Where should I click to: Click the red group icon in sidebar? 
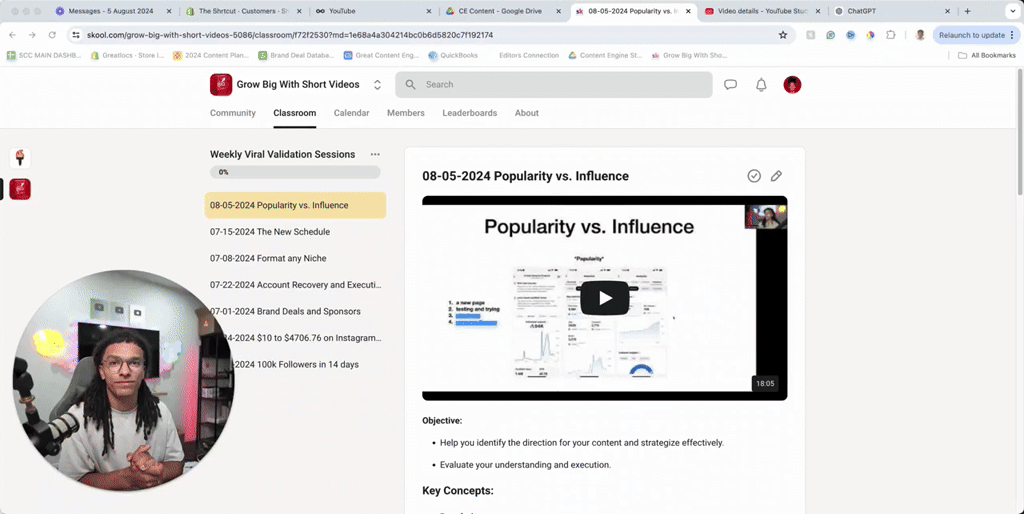(20, 189)
